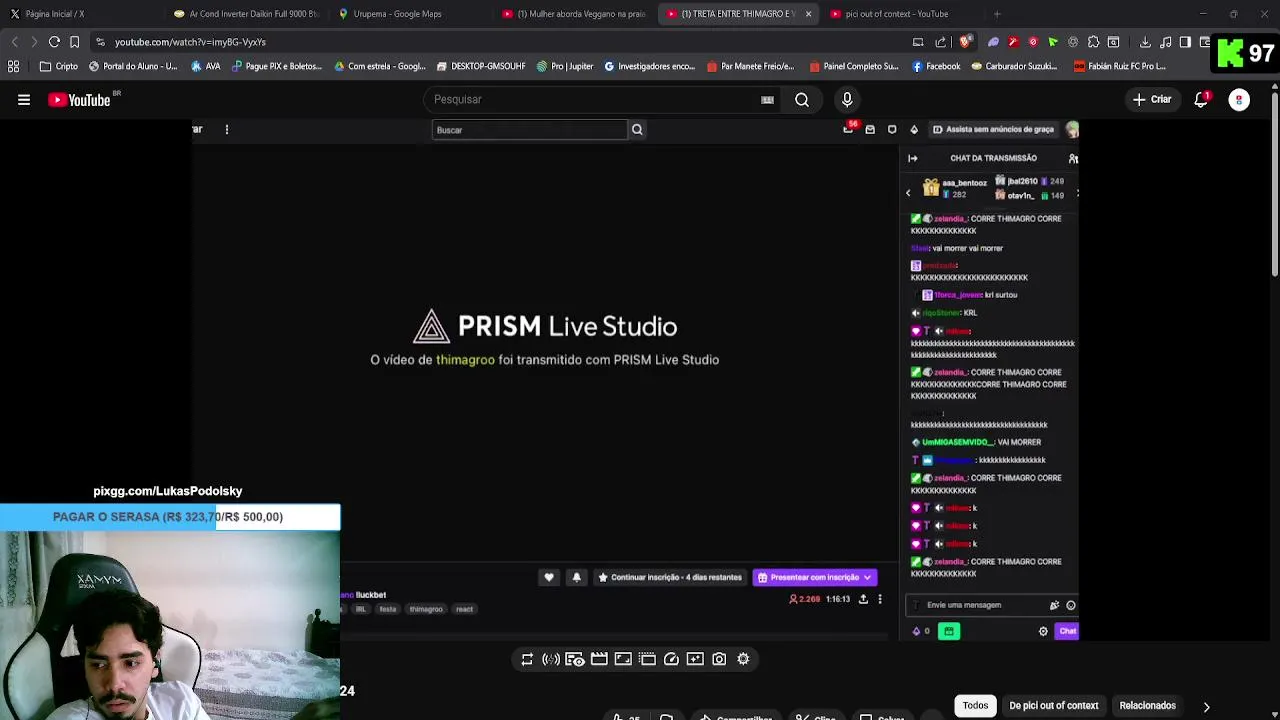Click the heart follow button on stream
Image resolution: width=1280 pixels, height=720 pixels.
pos(549,577)
